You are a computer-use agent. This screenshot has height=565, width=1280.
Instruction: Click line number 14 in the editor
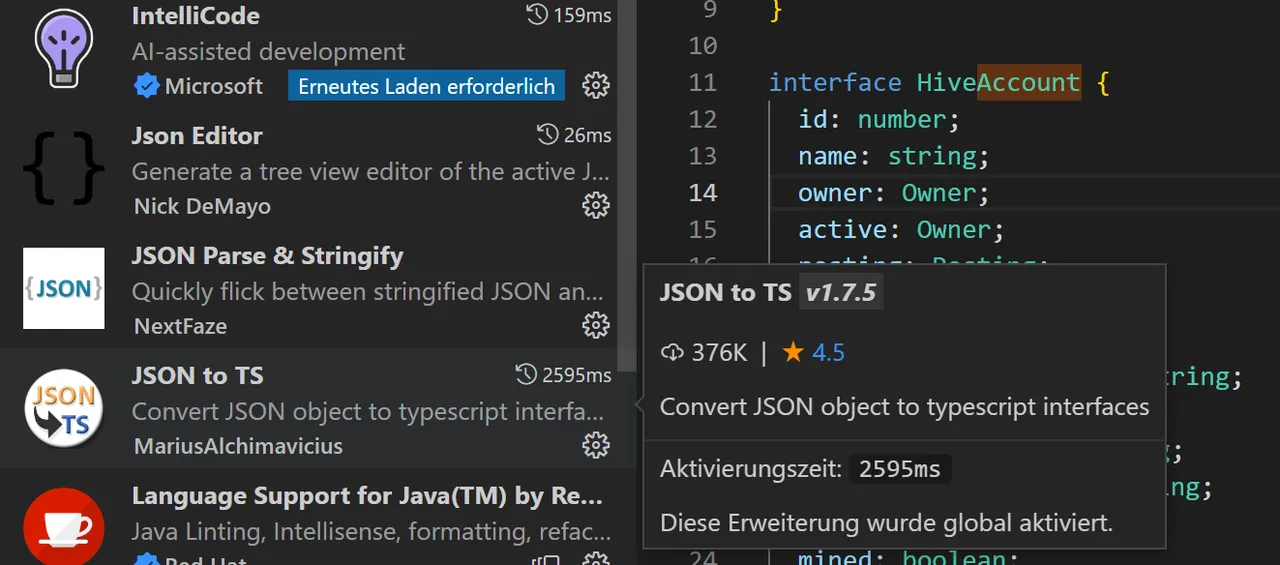tap(703, 192)
